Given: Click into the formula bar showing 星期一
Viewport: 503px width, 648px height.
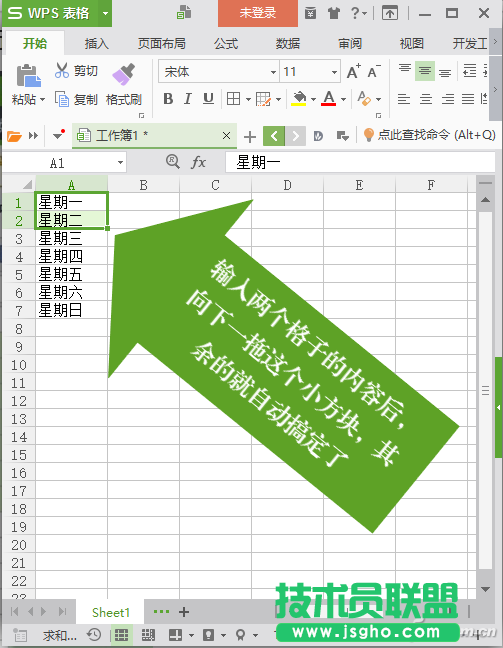Looking at the screenshot, I should [x=360, y=162].
